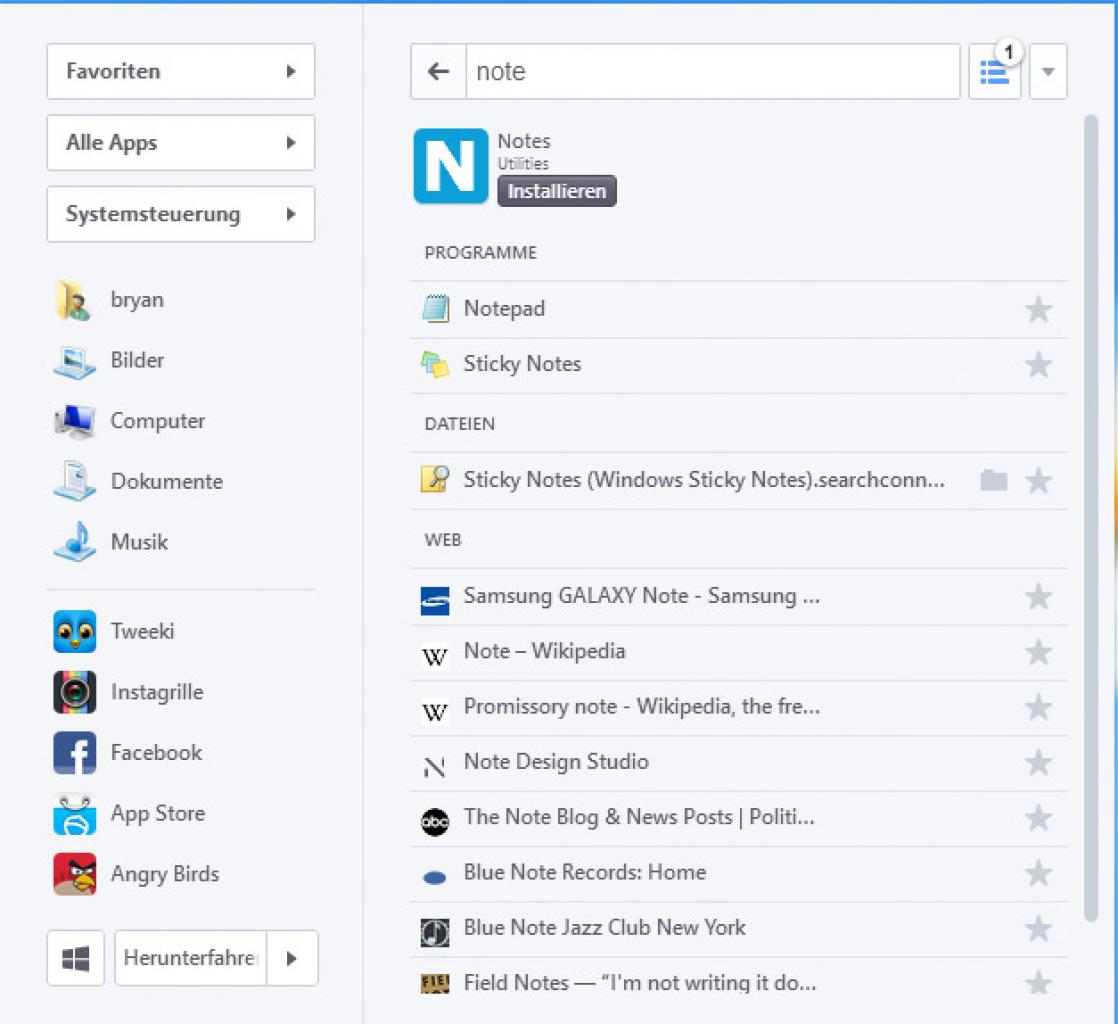
Task: Star the Blue Note Jazz Club result
Action: point(1038,928)
